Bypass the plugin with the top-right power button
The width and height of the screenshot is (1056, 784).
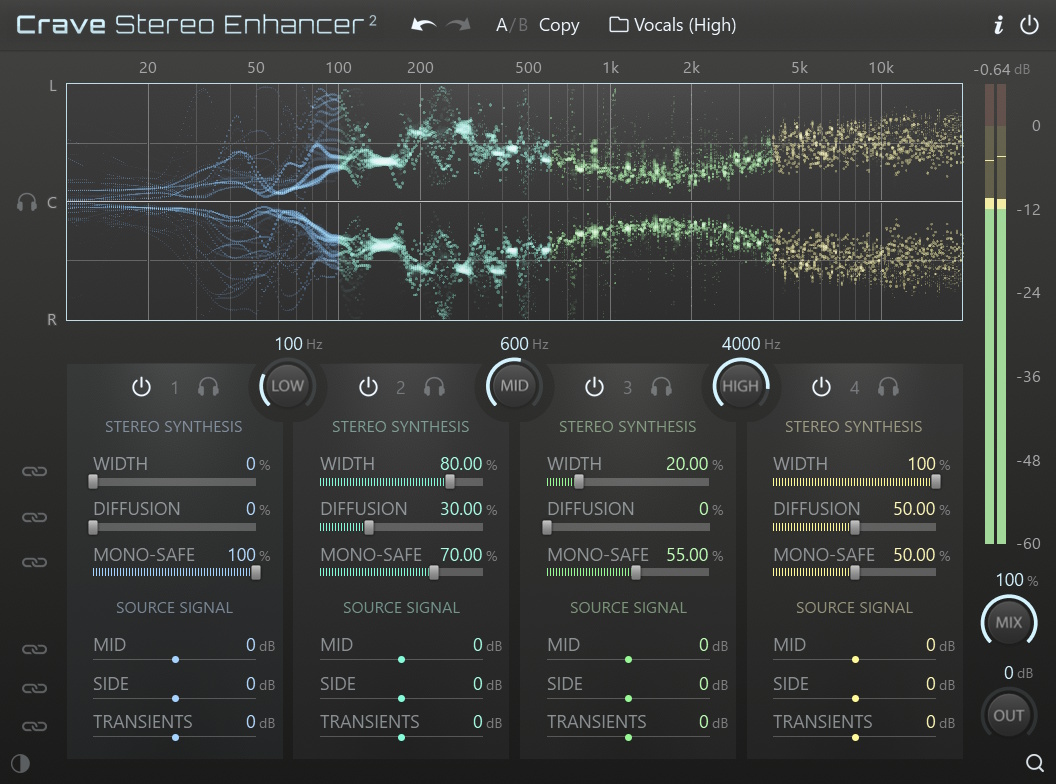point(1029,25)
